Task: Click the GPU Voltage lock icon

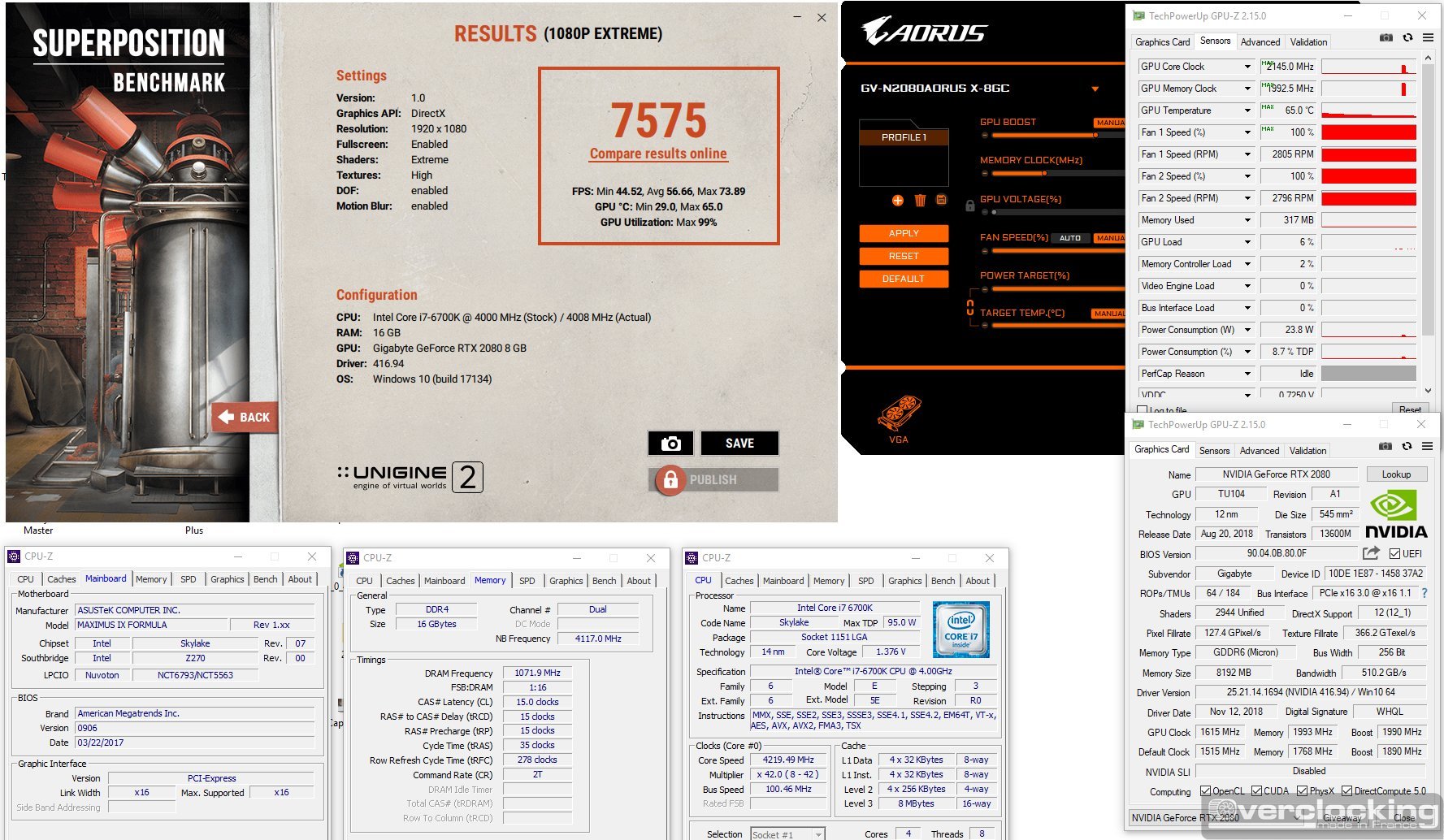Action: pos(969,206)
